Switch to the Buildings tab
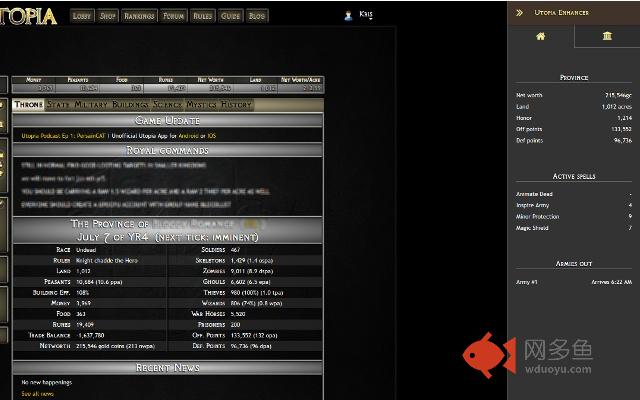Image resolution: width=640 pixels, height=400 pixels. click(130, 104)
